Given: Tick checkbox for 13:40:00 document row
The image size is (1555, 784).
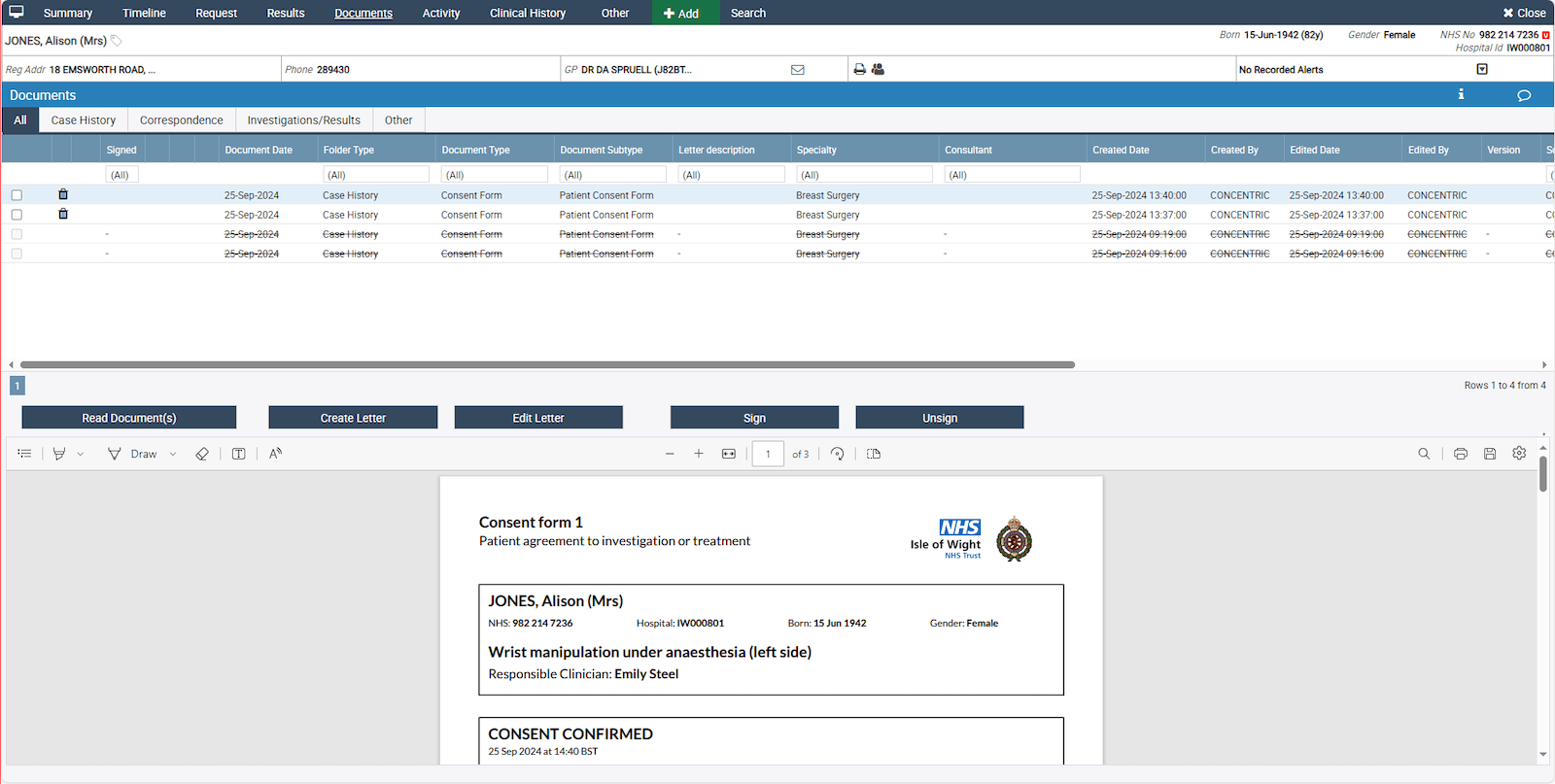Looking at the screenshot, I should [x=17, y=195].
